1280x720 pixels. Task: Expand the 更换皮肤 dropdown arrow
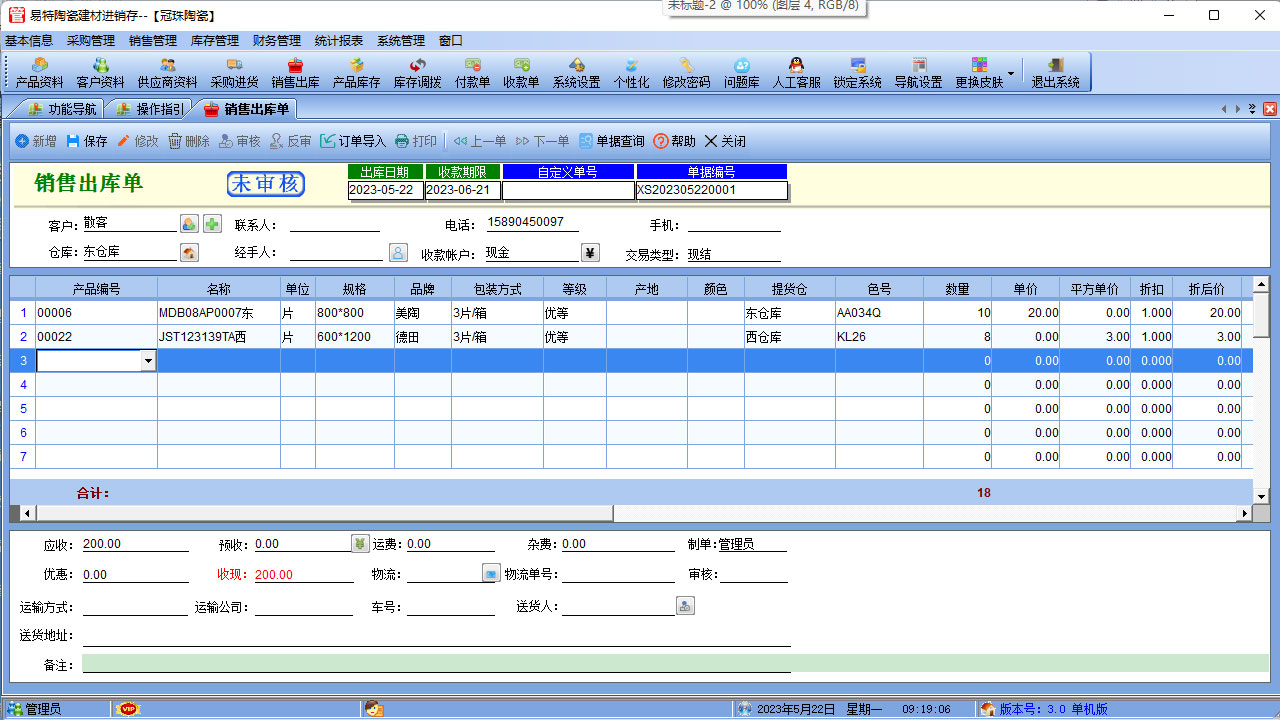(1011, 73)
